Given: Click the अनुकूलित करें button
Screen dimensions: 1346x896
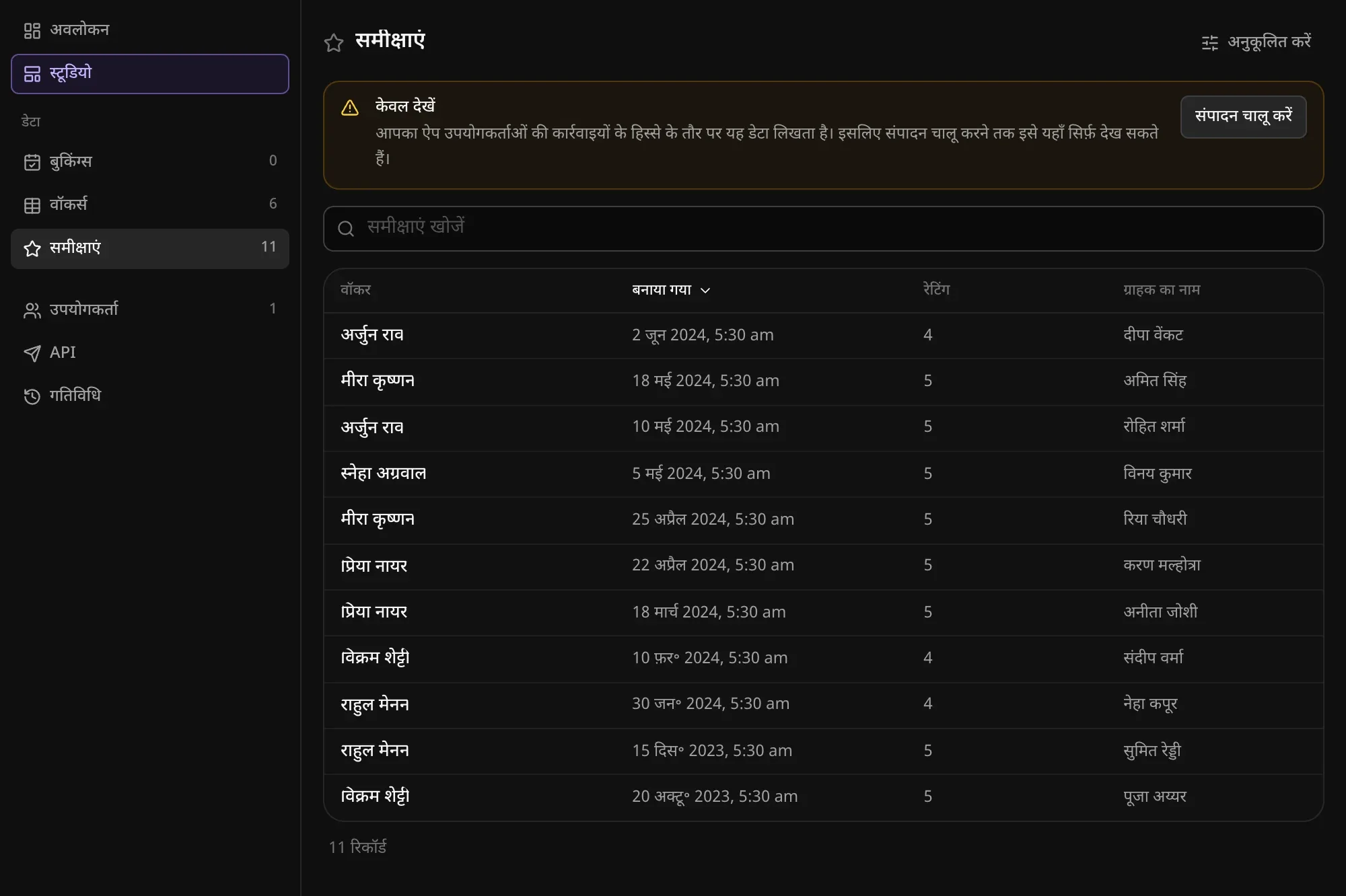Looking at the screenshot, I should [x=1256, y=42].
